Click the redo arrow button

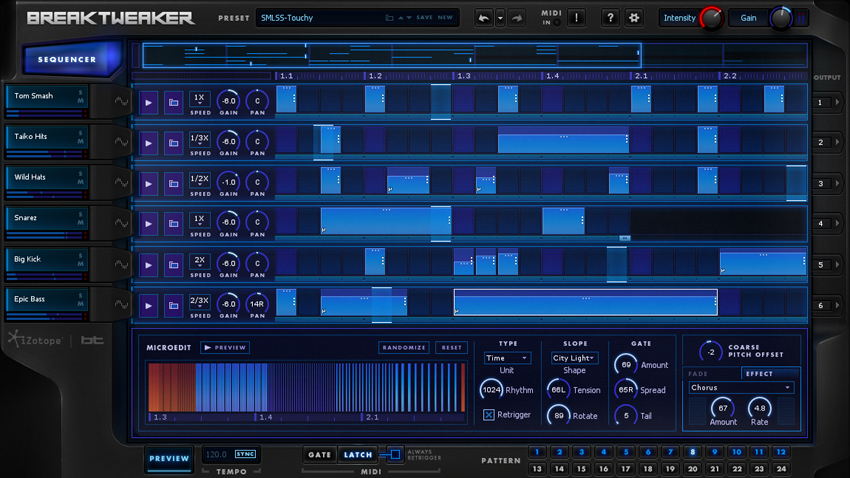(517, 18)
